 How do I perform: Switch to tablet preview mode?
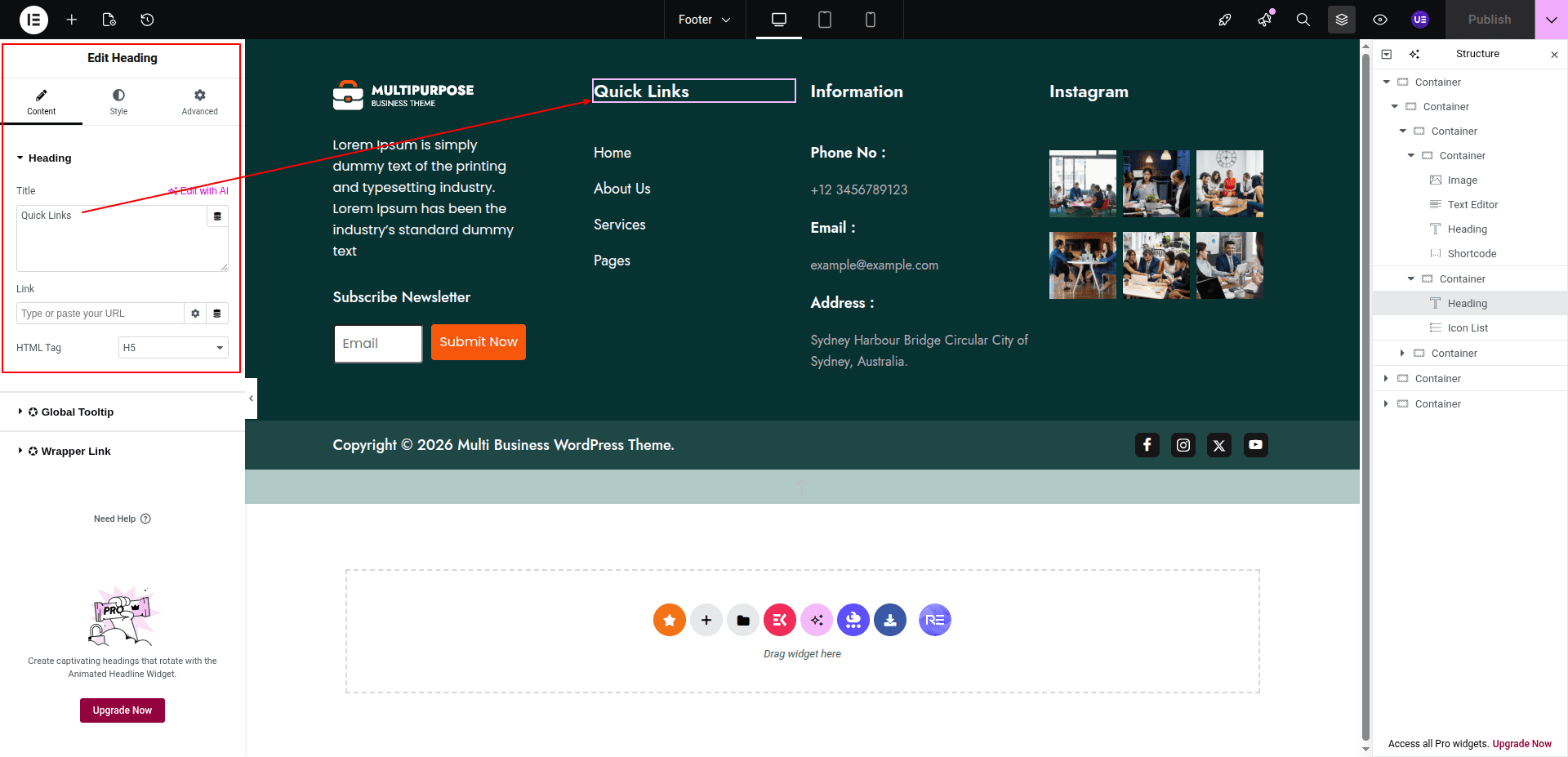pos(825,20)
